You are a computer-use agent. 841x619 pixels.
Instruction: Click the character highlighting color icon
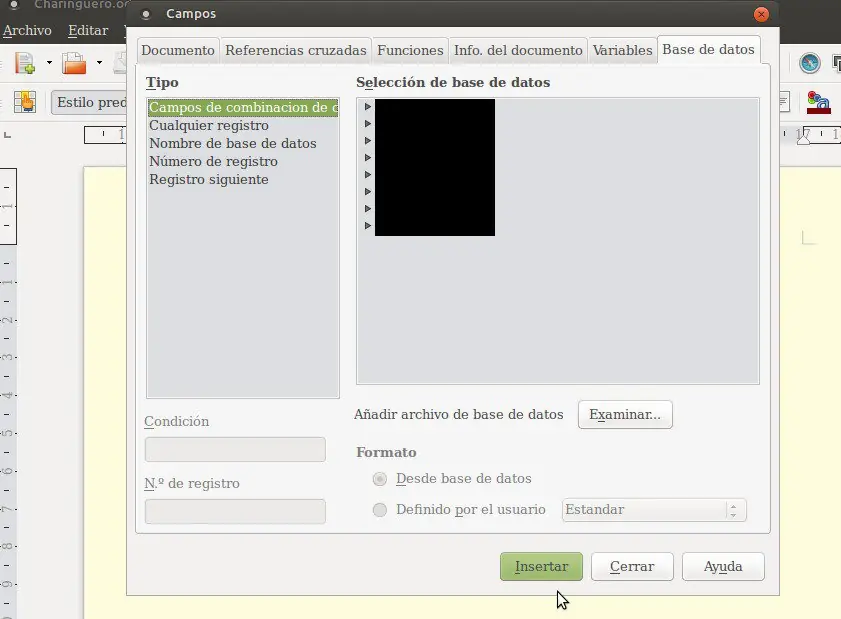818,102
